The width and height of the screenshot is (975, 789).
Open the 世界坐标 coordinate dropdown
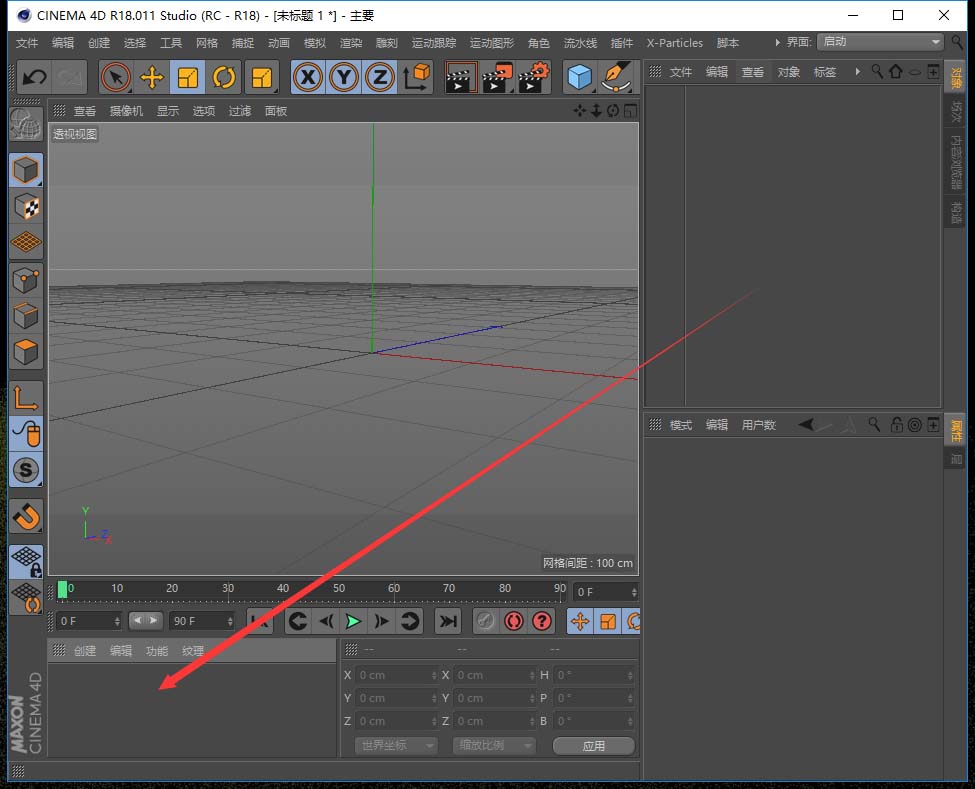coord(395,745)
